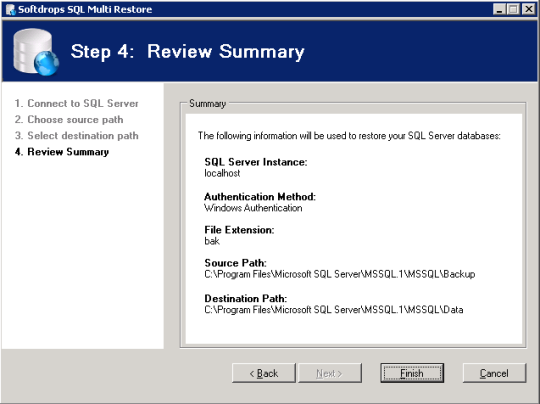Close the Softdrops SQL Multi Restore window

coord(528,9)
